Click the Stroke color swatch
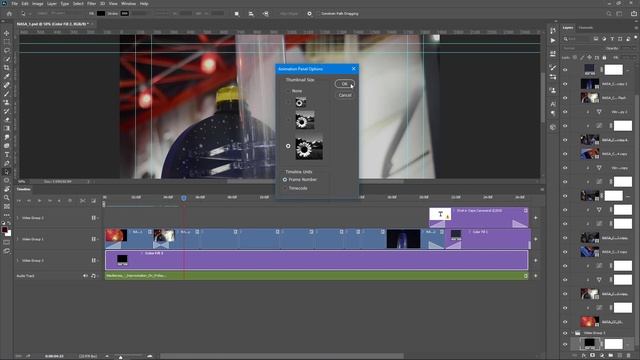The height and width of the screenshot is (360, 640). 124,13
